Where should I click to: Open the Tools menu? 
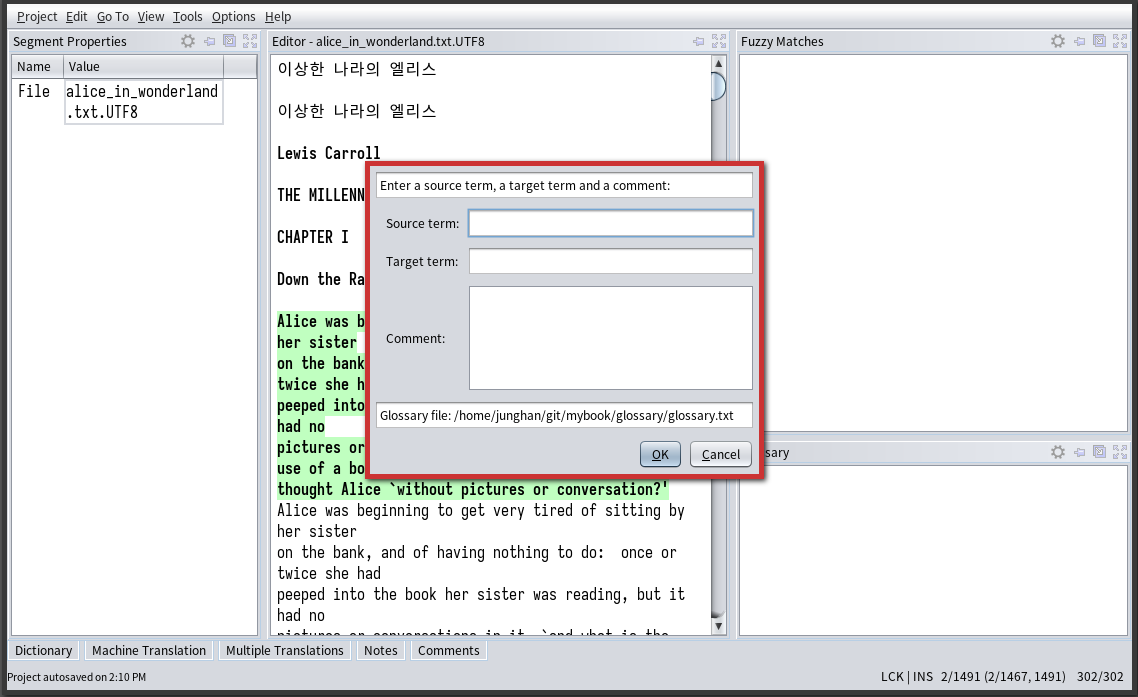pos(187,16)
